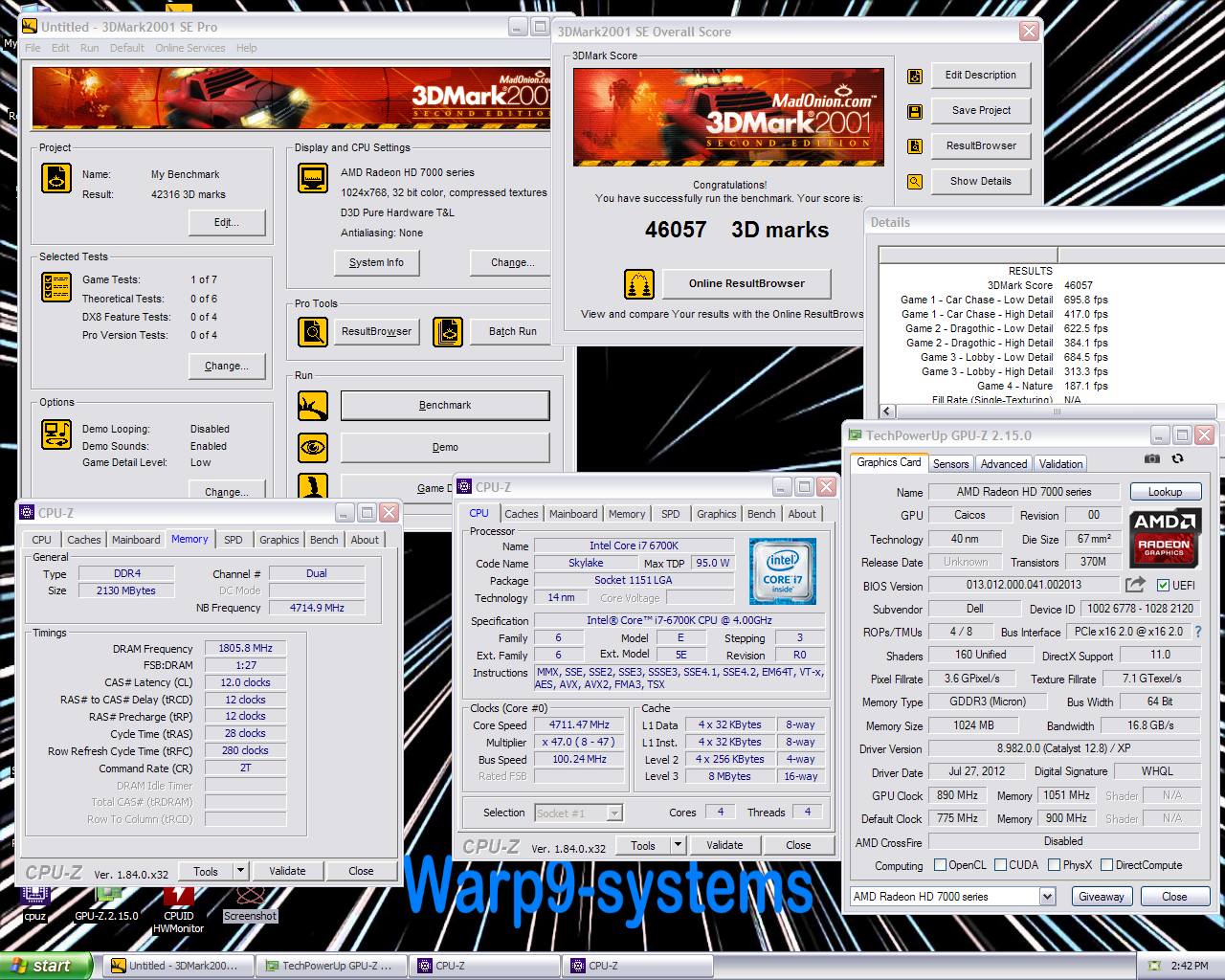Click the Online ResultBrowser button

(x=746, y=283)
